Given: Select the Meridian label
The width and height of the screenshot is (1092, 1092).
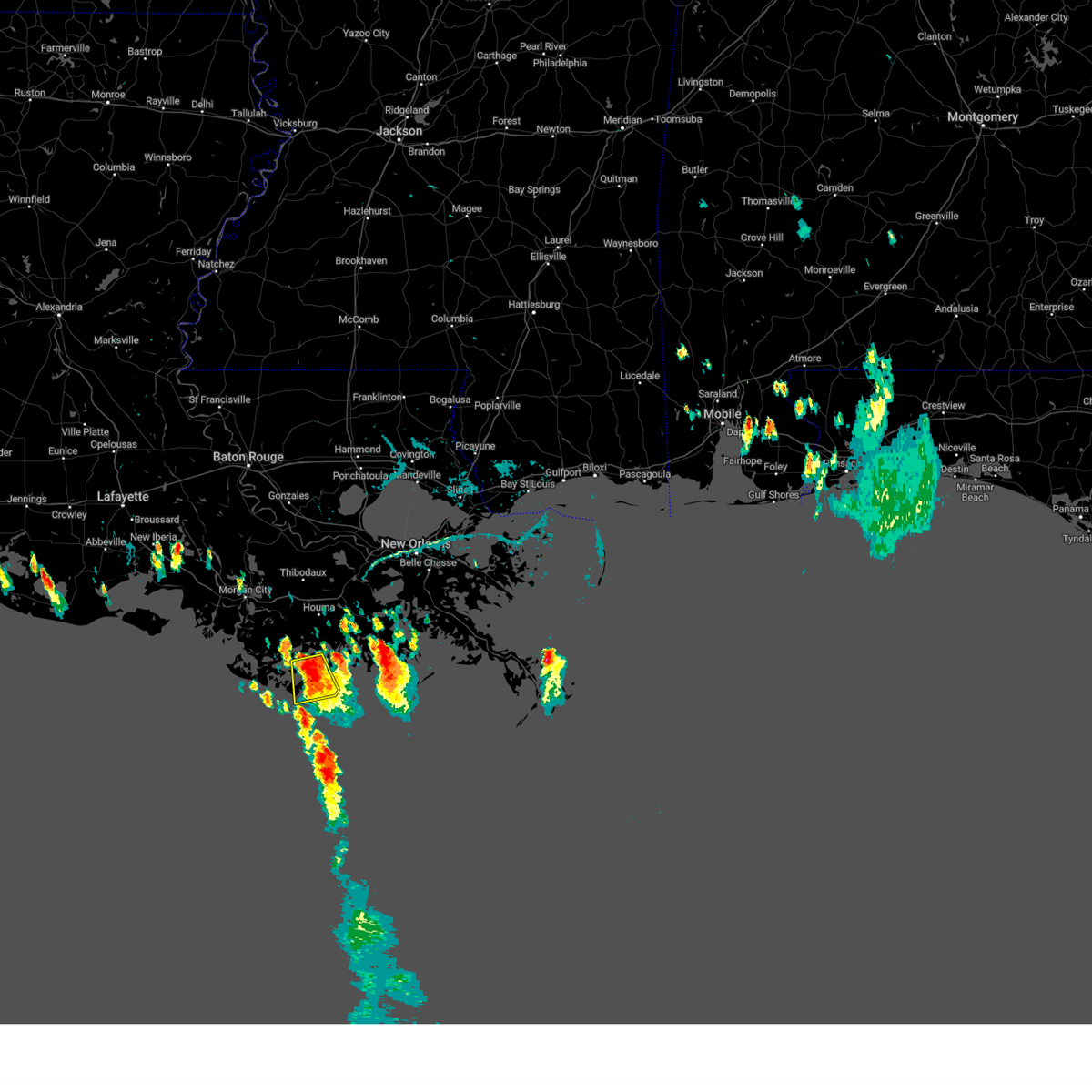Looking at the screenshot, I should [x=622, y=120].
